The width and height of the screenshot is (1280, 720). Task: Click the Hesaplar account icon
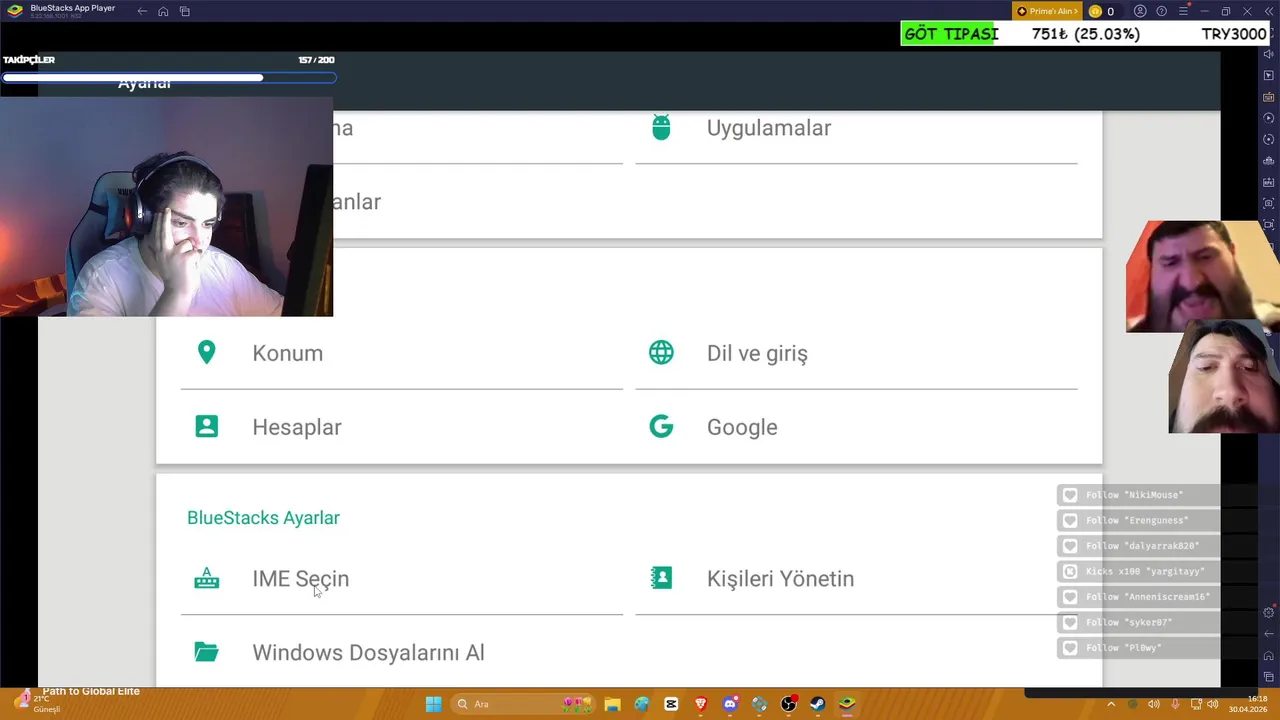(206, 426)
